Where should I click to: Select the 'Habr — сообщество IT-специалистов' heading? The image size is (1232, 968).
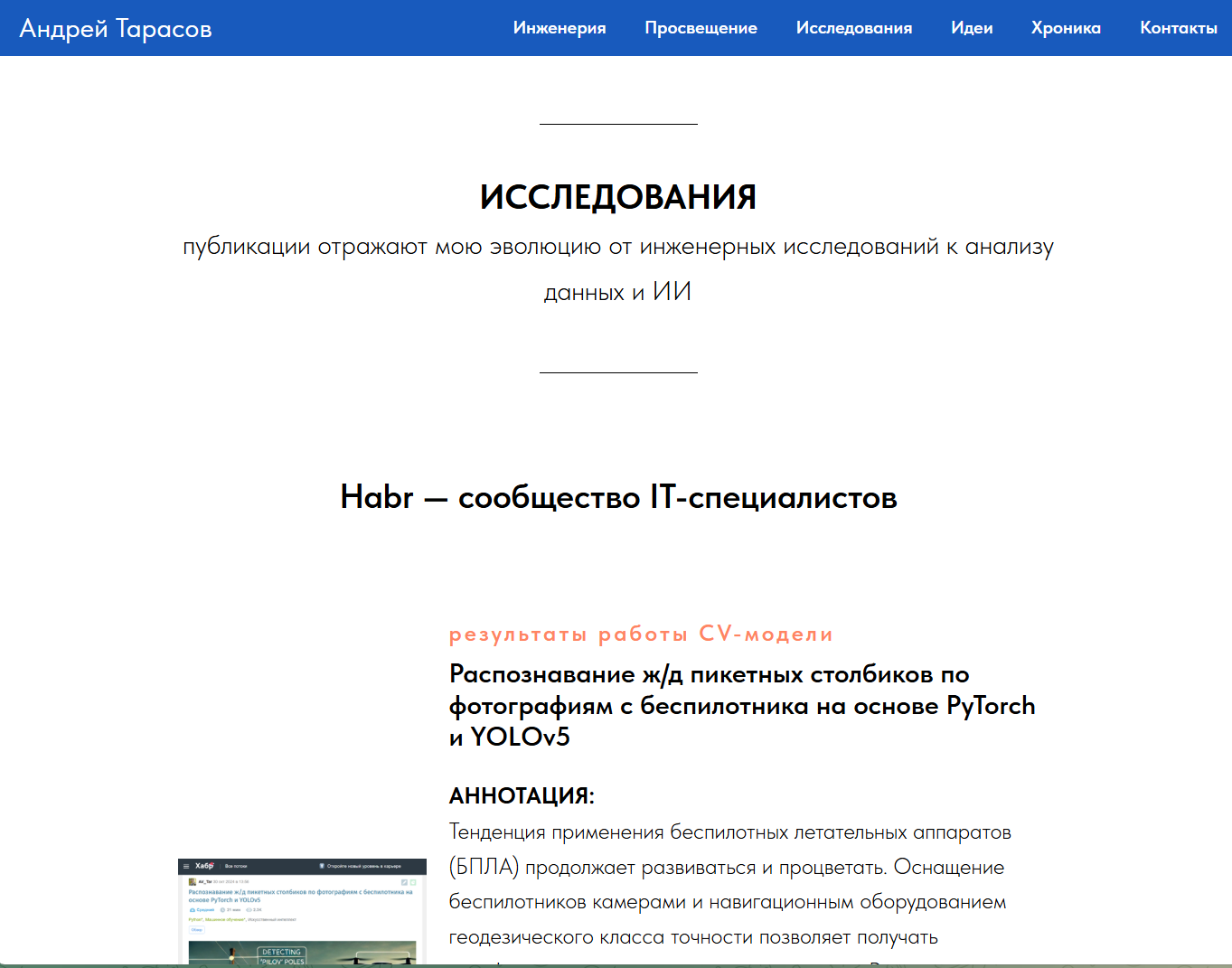[x=618, y=497]
